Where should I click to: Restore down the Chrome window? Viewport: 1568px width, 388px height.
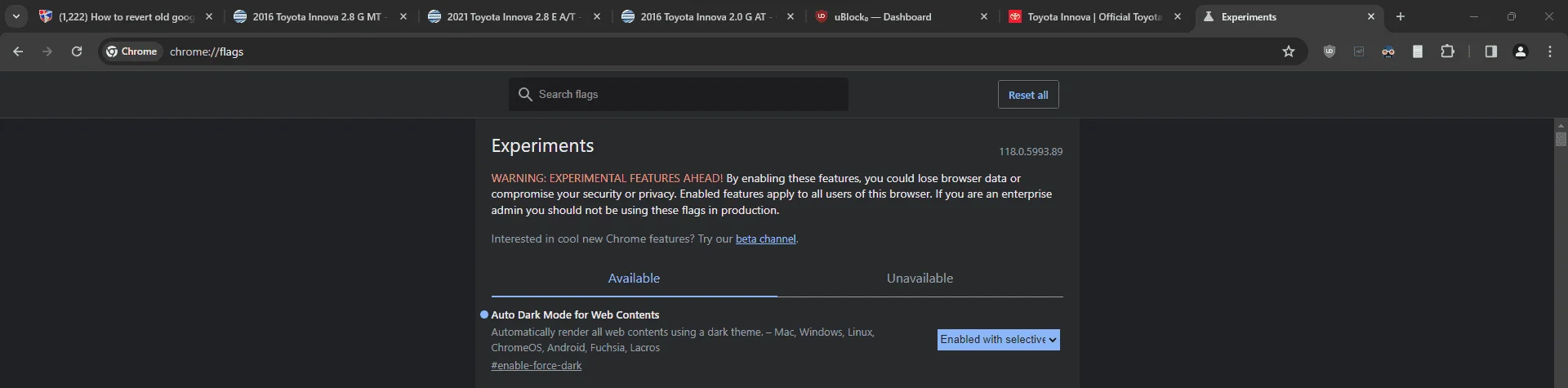click(x=1512, y=16)
